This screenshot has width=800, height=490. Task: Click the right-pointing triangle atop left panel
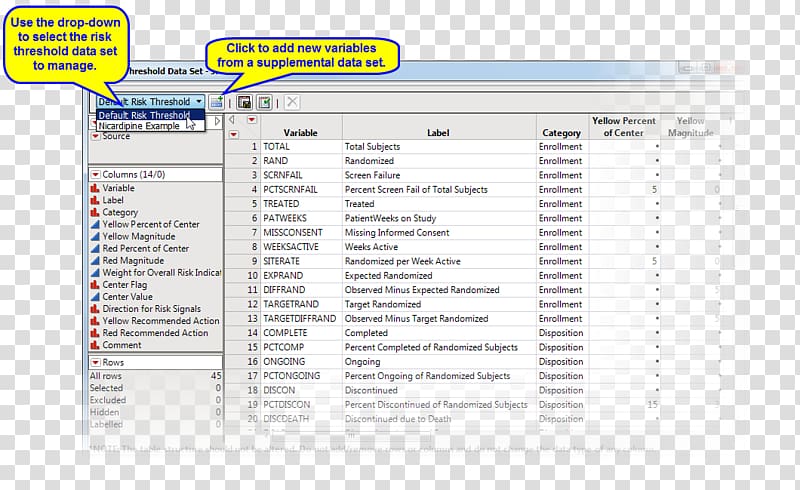click(217, 121)
